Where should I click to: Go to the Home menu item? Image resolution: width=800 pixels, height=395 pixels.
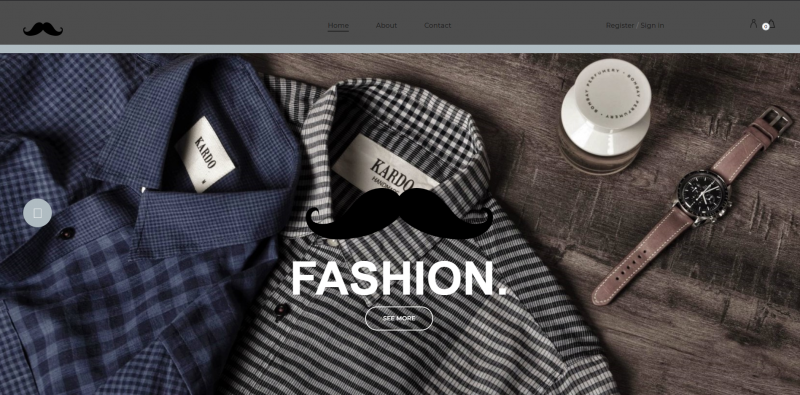pyautogui.click(x=338, y=26)
